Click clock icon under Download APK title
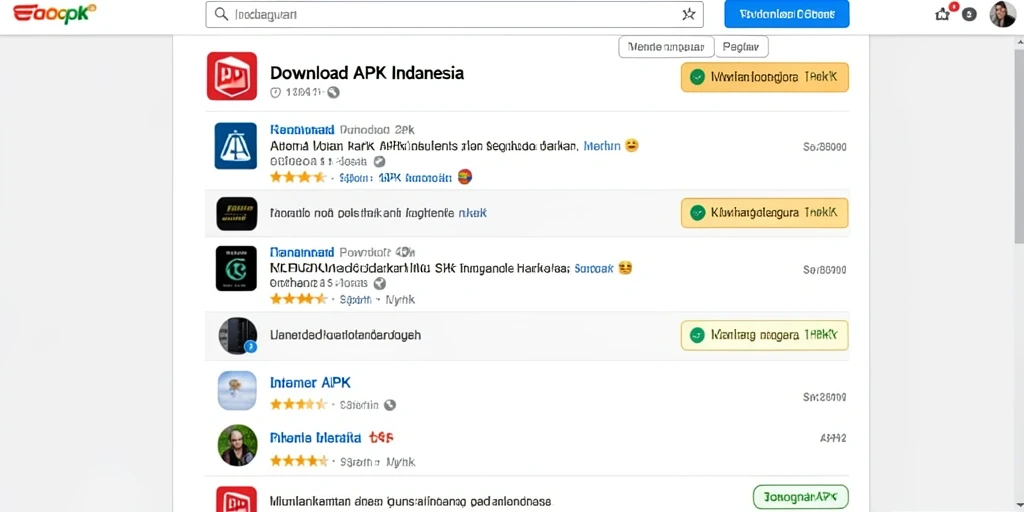 click(x=276, y=93)
